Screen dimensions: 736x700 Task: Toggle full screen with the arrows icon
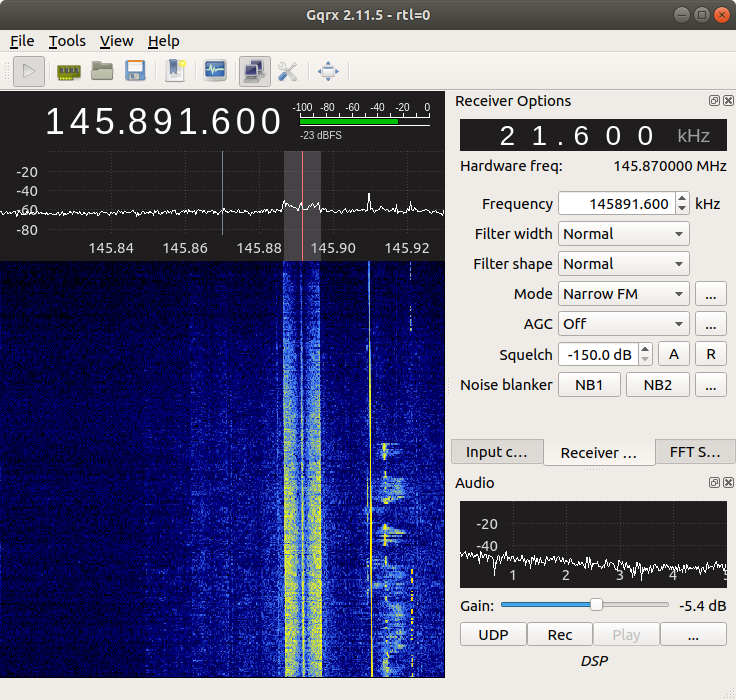point(328,71)
